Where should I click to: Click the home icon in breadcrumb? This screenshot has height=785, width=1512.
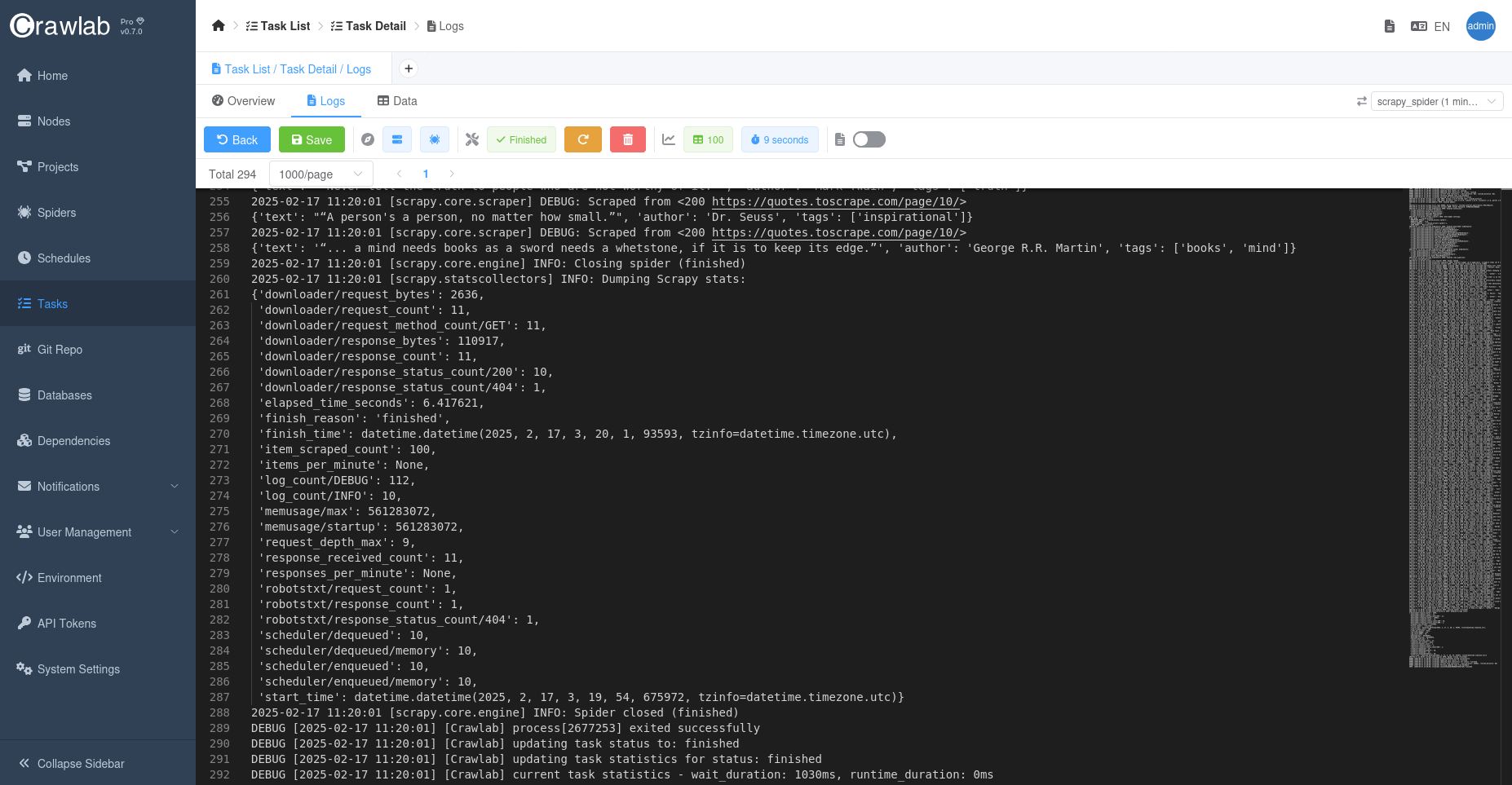pos(218,26)
